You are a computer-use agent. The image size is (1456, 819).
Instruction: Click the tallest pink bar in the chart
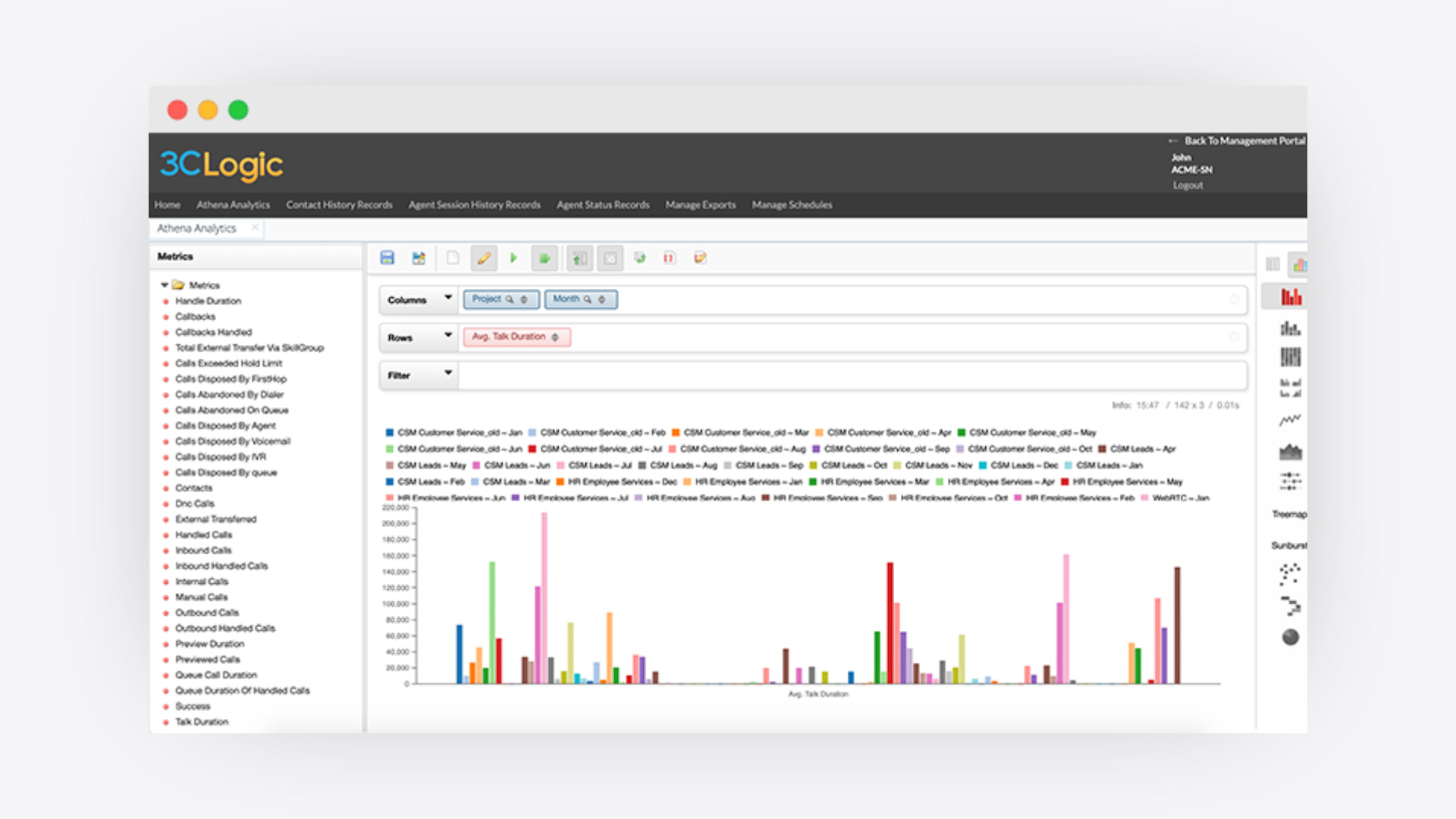(544, 598)
